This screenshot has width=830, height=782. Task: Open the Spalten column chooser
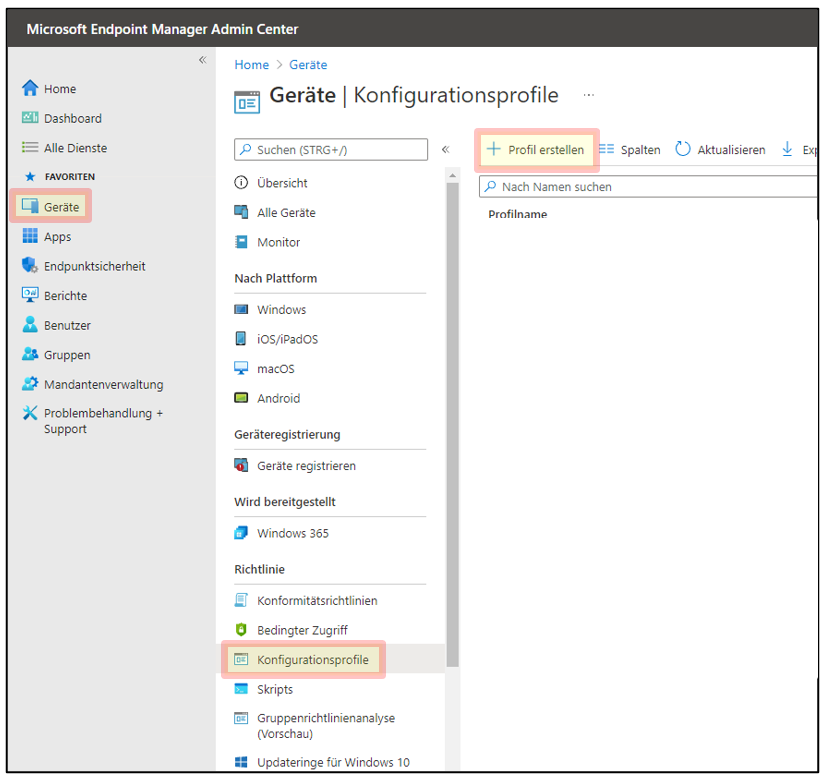[630, 150]
